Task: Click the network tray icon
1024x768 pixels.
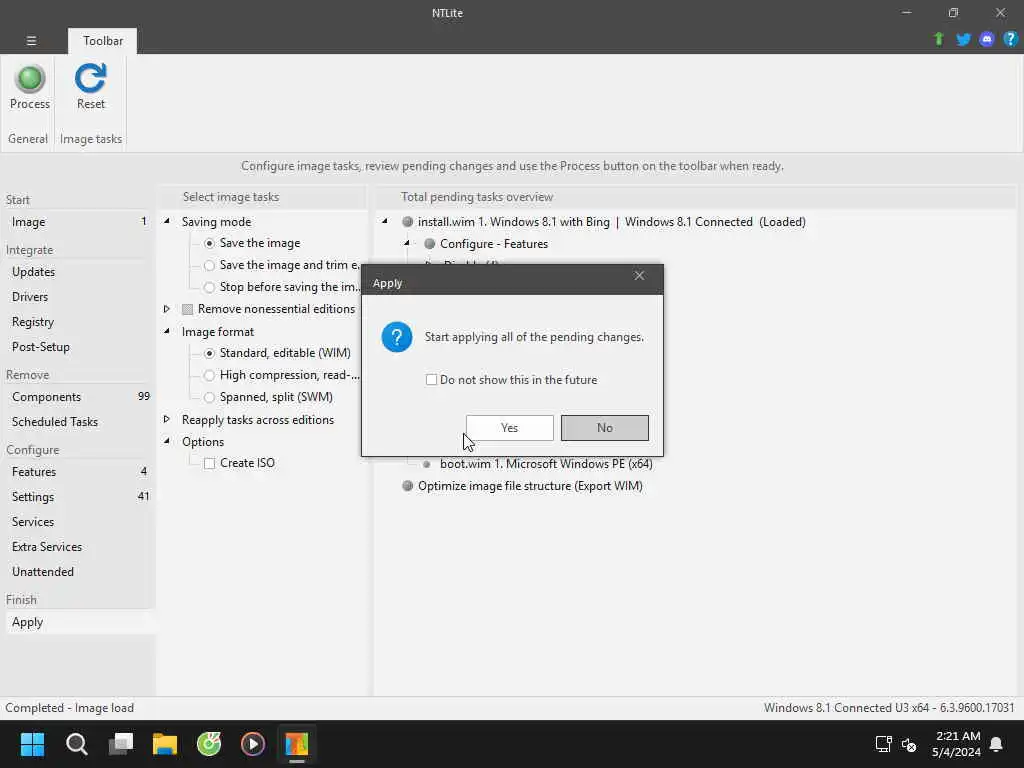Action: coord(884,744)
